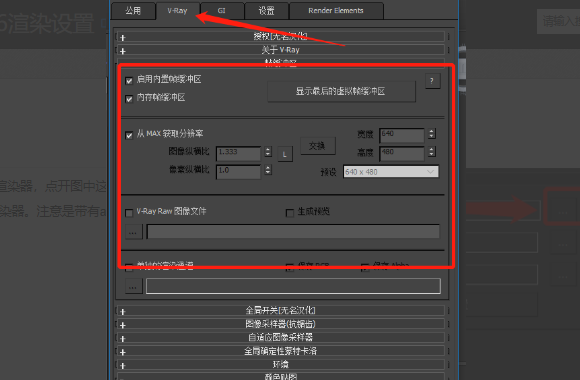Open the GI tab
This screenshot has height=380, width=580.
tap(222, 11)
